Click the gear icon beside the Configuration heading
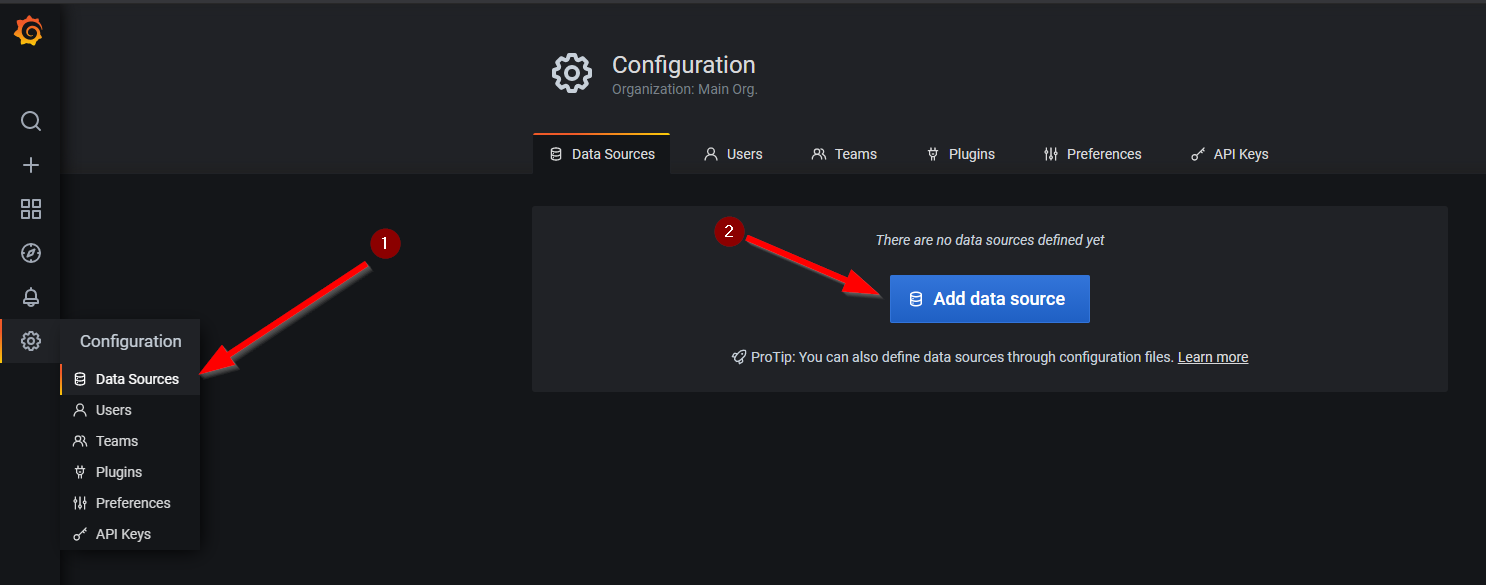The height and width of the screenshot is (585, 1486). pos(571,73)
